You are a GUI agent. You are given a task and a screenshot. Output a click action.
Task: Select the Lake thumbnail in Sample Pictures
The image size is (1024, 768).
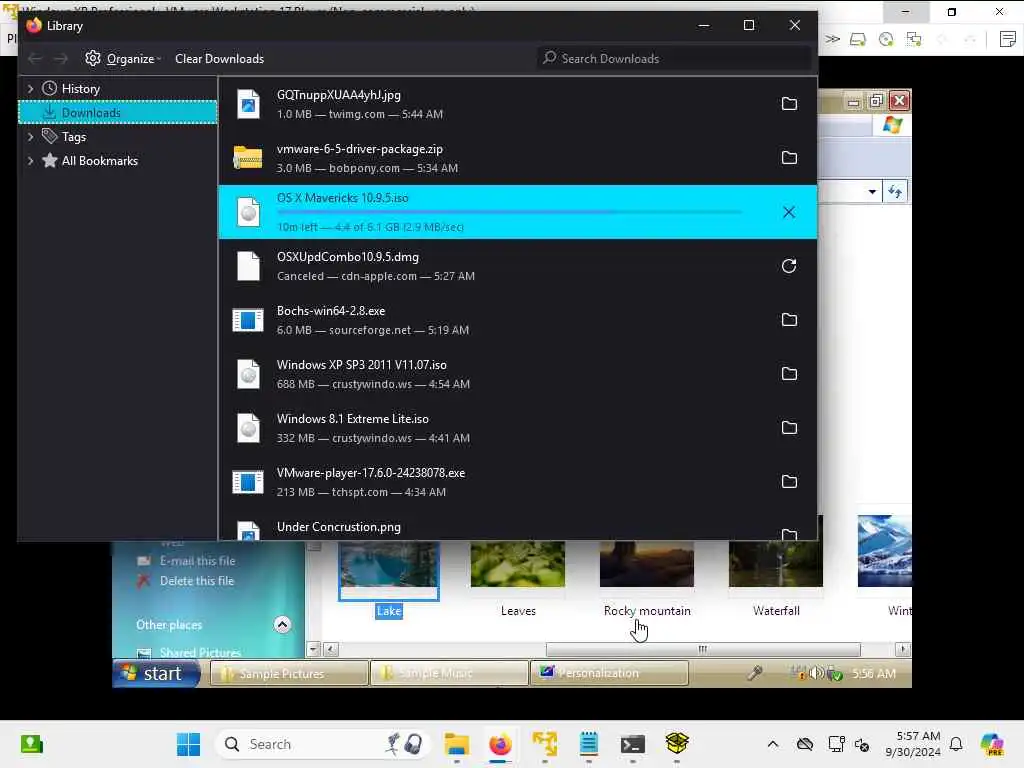389,569
